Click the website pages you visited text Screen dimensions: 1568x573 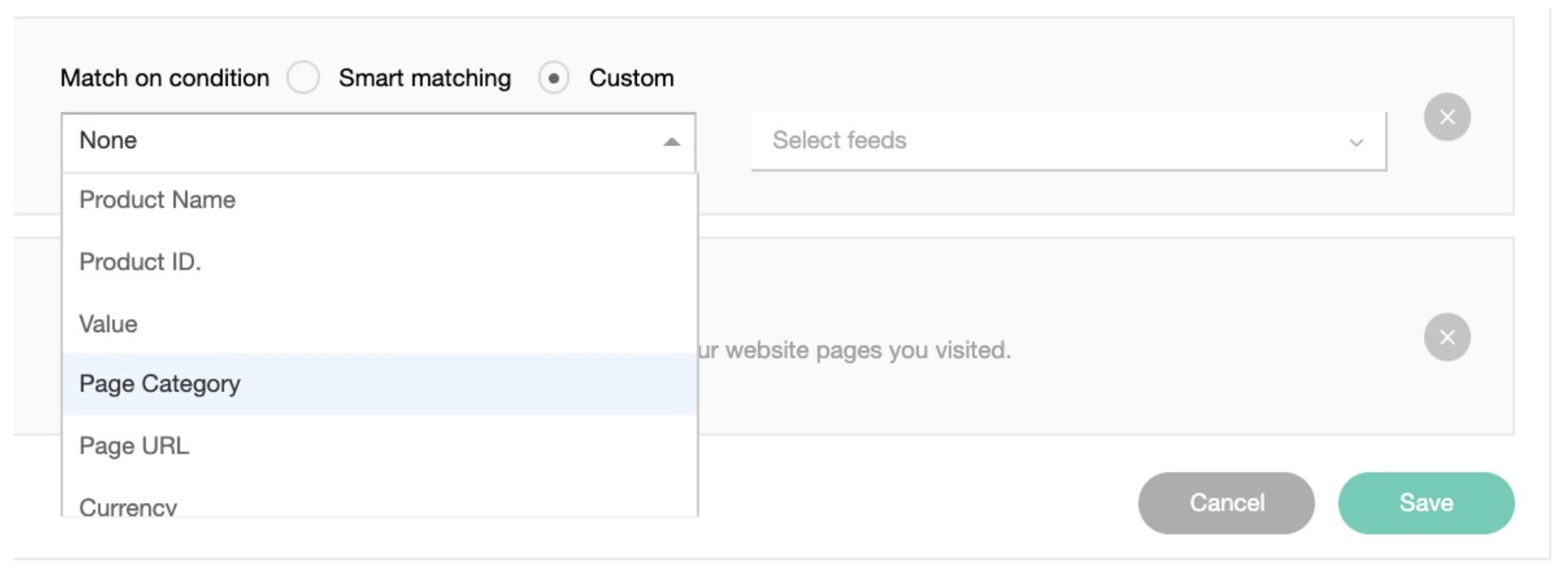click(x=854, y=351)
